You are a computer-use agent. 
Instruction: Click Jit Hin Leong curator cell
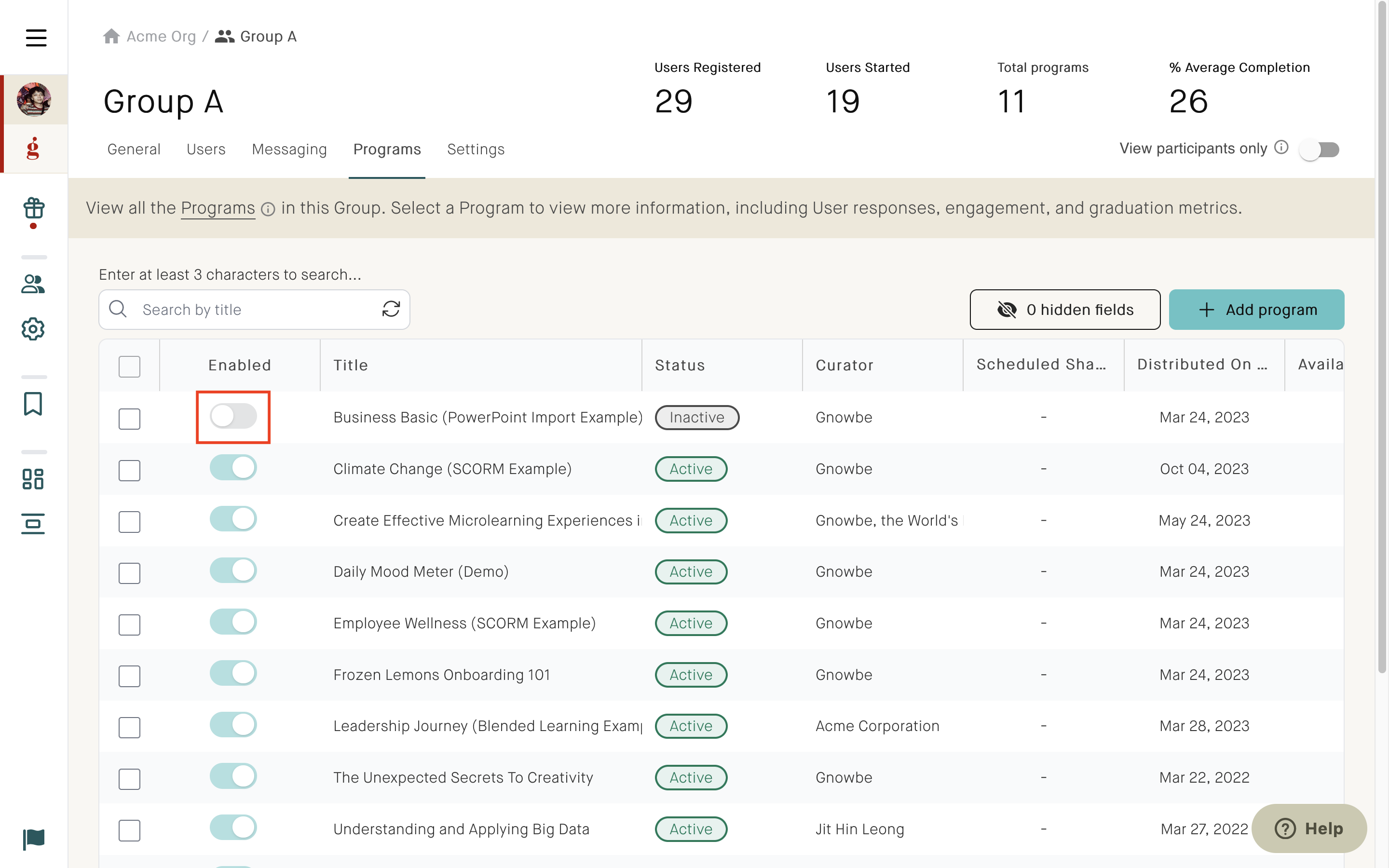click(860, 829)
